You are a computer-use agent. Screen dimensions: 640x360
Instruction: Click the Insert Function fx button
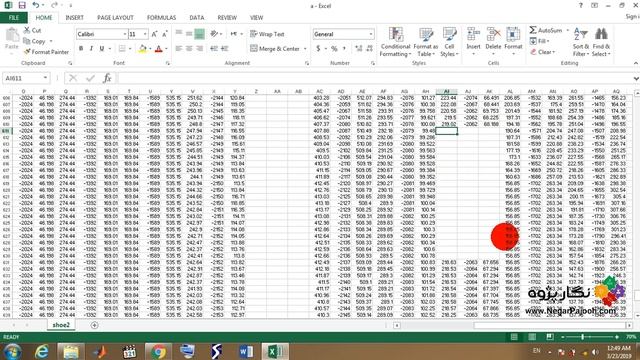[107, 78]
